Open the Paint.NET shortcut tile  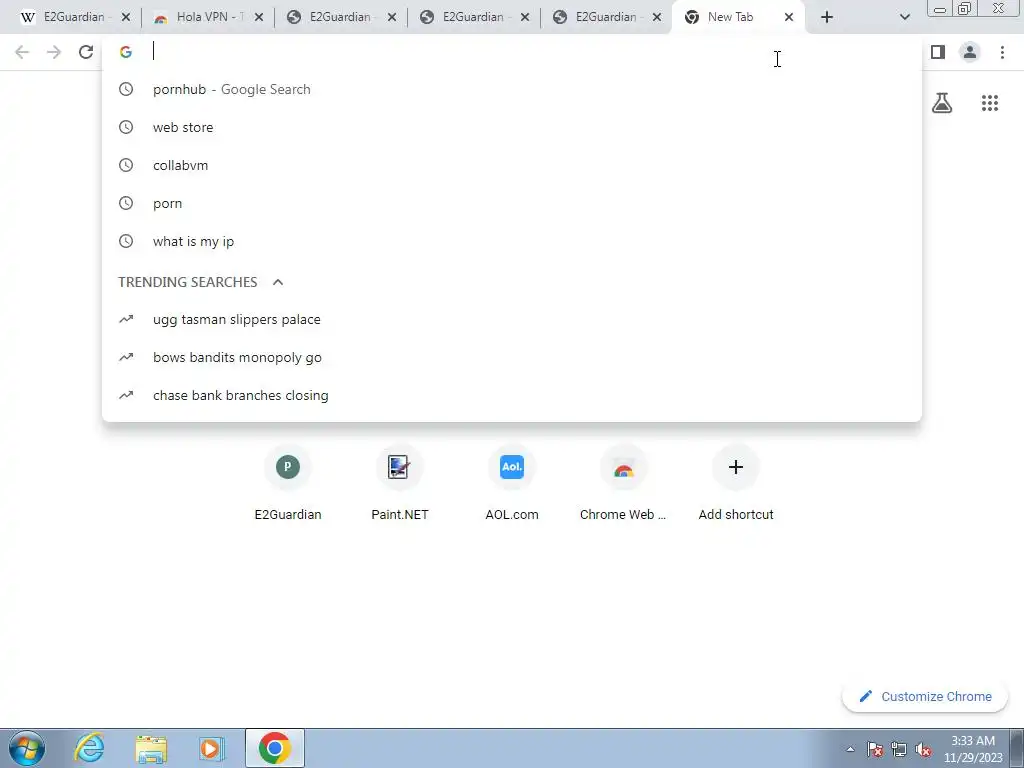tap(400, 483)
